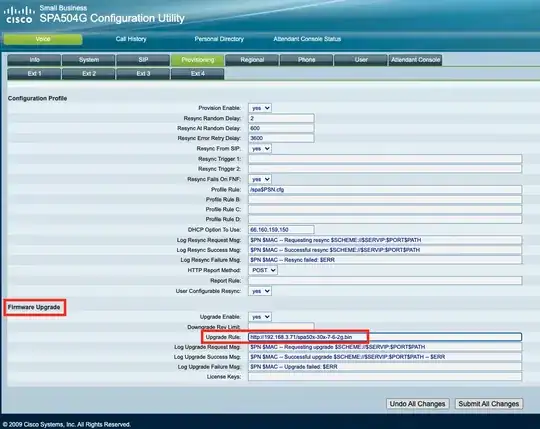Click the SPA504G Configuration Utility title

(x=112, y=18)
